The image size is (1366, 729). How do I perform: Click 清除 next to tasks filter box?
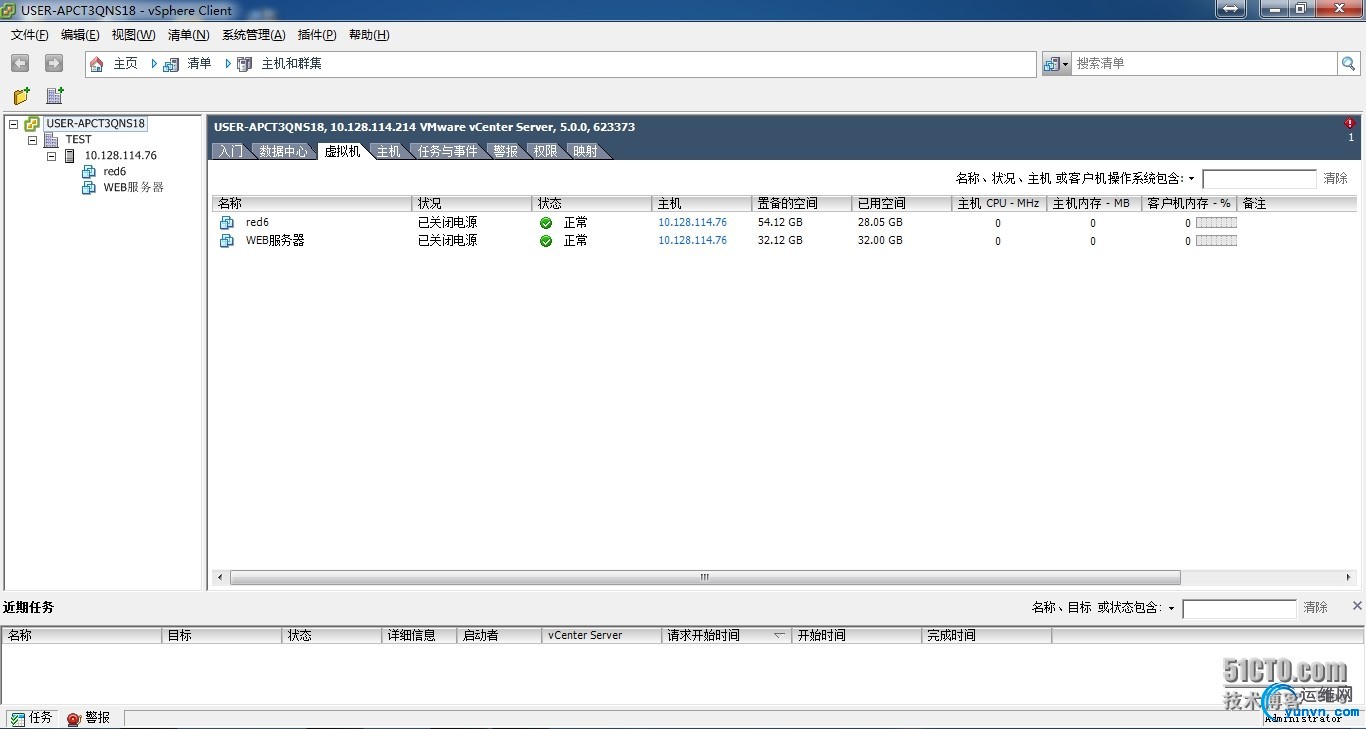[x=1315, y=608]
